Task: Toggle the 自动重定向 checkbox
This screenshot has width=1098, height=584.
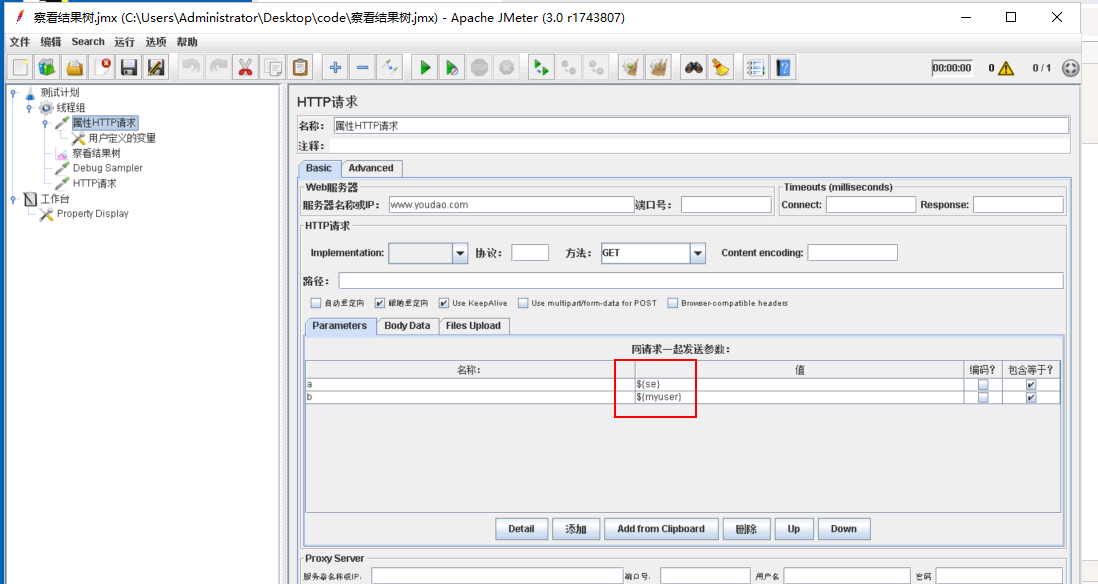Action: [316, 303]
